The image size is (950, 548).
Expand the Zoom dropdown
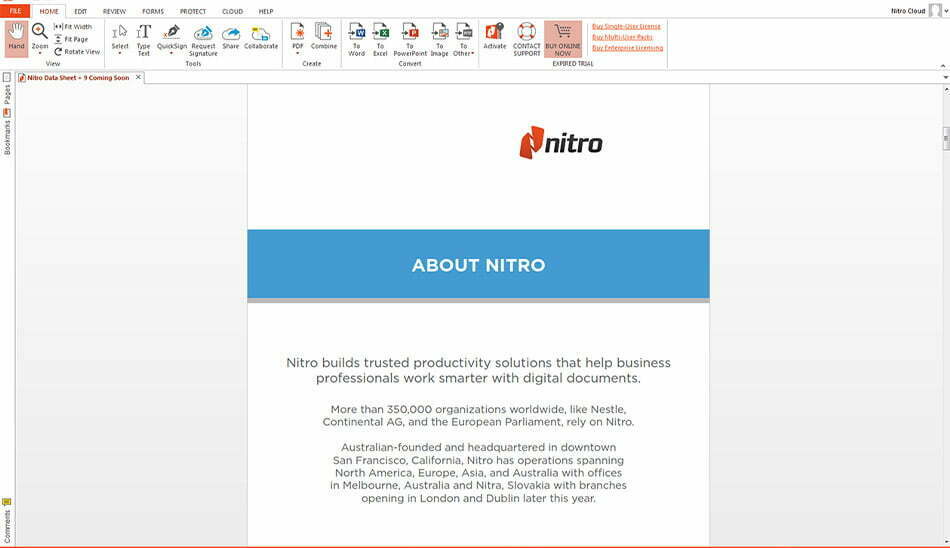[40, 53]
